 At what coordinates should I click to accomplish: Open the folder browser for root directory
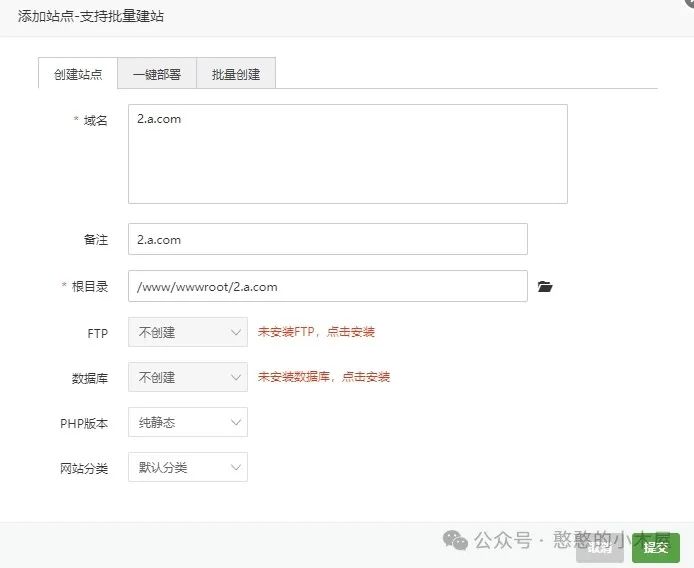click(545, 287)
